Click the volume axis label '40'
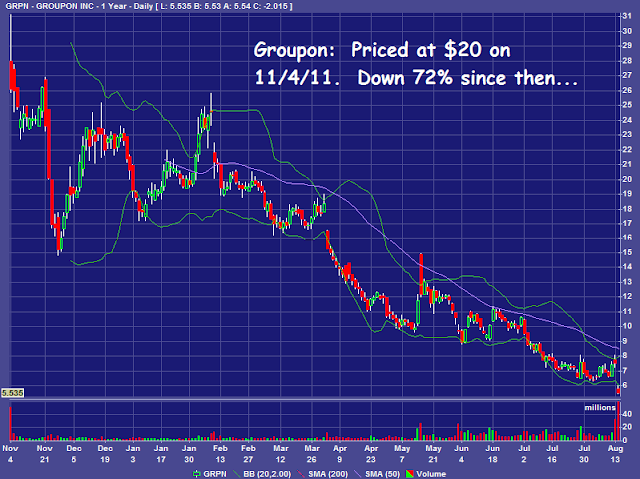This screenshot has height=479, width=640. pos(627,414)
